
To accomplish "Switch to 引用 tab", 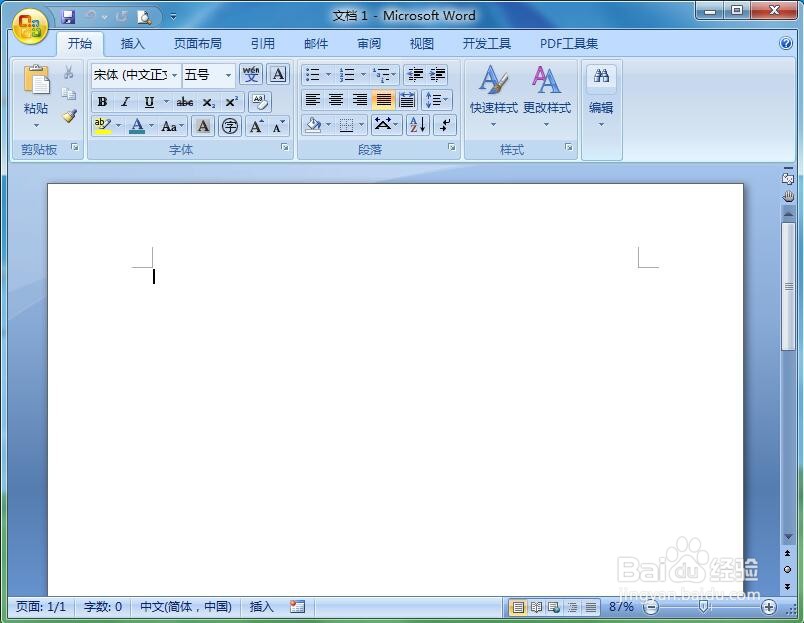I will coord(263,44).
